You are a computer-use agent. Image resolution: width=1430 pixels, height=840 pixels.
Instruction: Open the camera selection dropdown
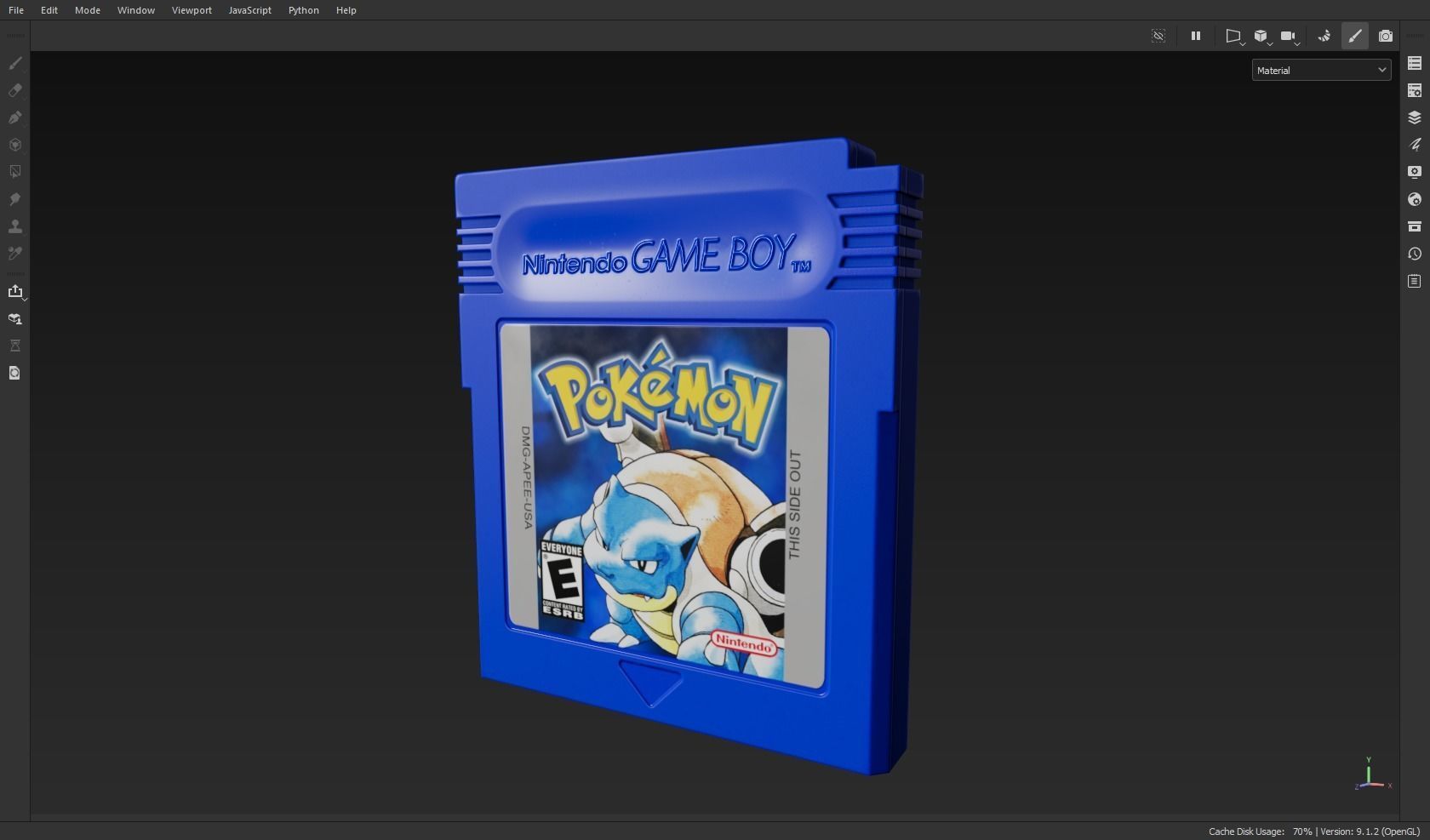click(x=1290, y=36)
